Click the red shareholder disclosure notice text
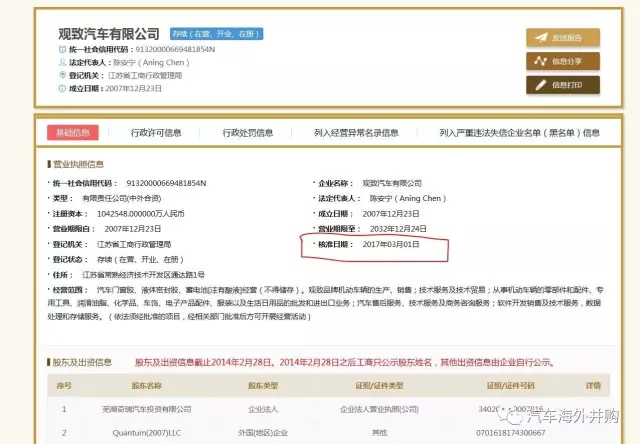This screenshot has width=640, height=444. [x=345, y=362]
